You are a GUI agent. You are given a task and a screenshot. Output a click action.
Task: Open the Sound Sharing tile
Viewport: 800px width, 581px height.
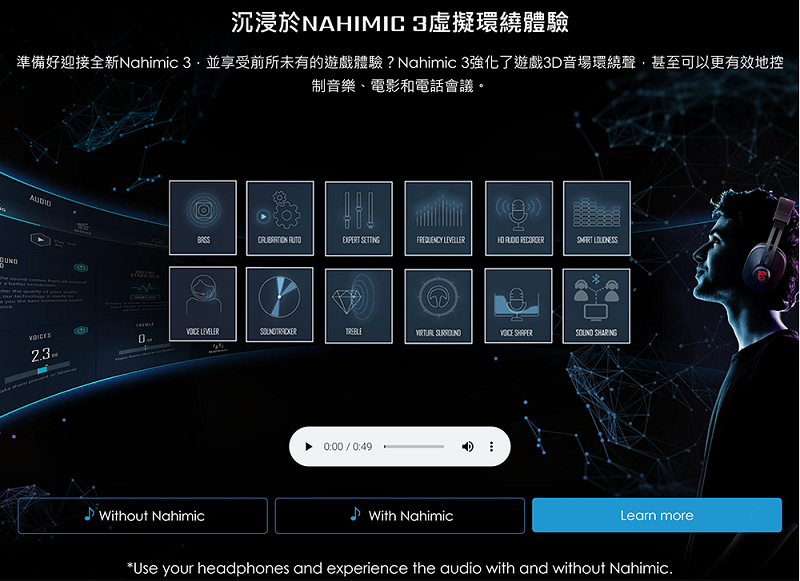point(596,306)
